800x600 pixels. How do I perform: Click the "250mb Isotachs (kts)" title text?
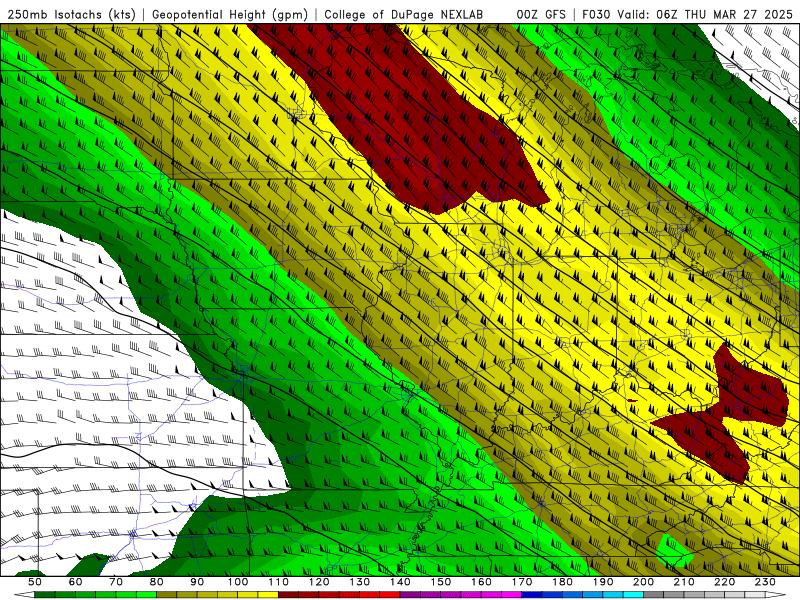coord(71,14)
